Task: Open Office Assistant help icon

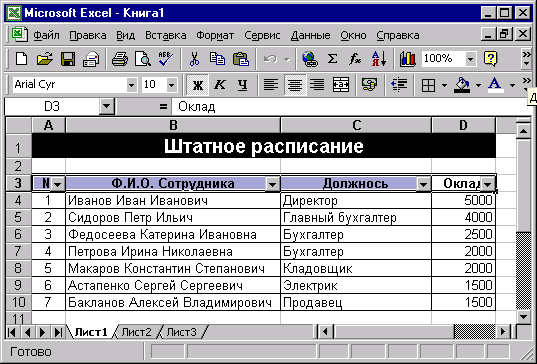Action: tap(490, 59)
